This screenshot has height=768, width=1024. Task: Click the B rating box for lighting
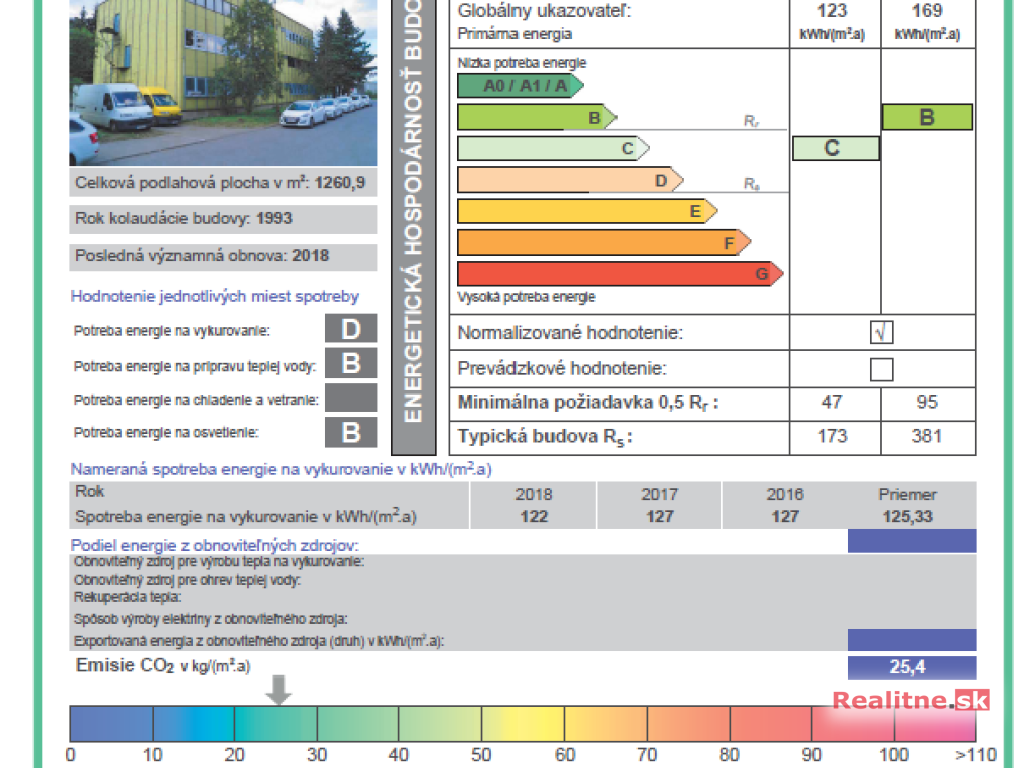click(x=351, y=432)
